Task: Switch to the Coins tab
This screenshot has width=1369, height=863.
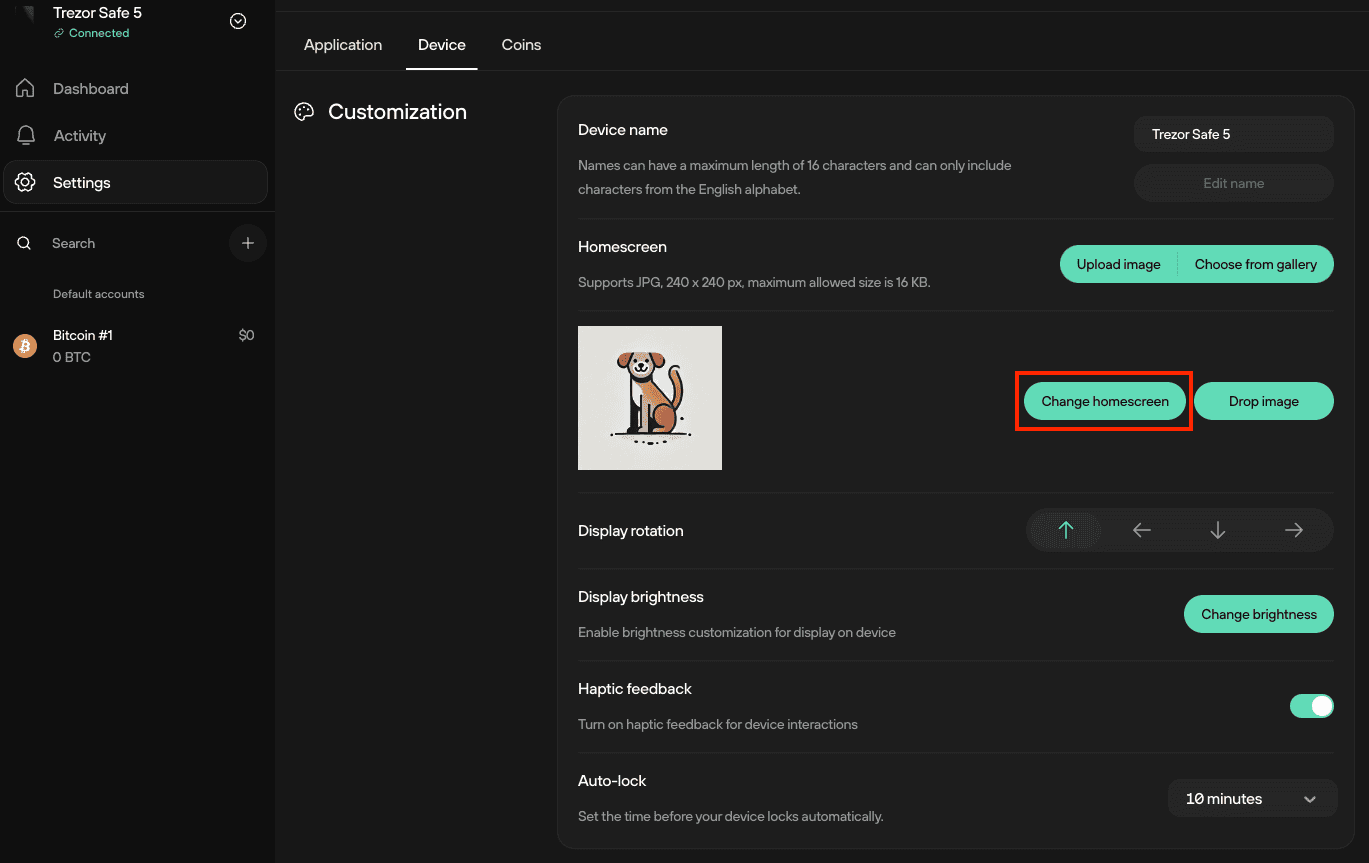Action: click(521, 45)
